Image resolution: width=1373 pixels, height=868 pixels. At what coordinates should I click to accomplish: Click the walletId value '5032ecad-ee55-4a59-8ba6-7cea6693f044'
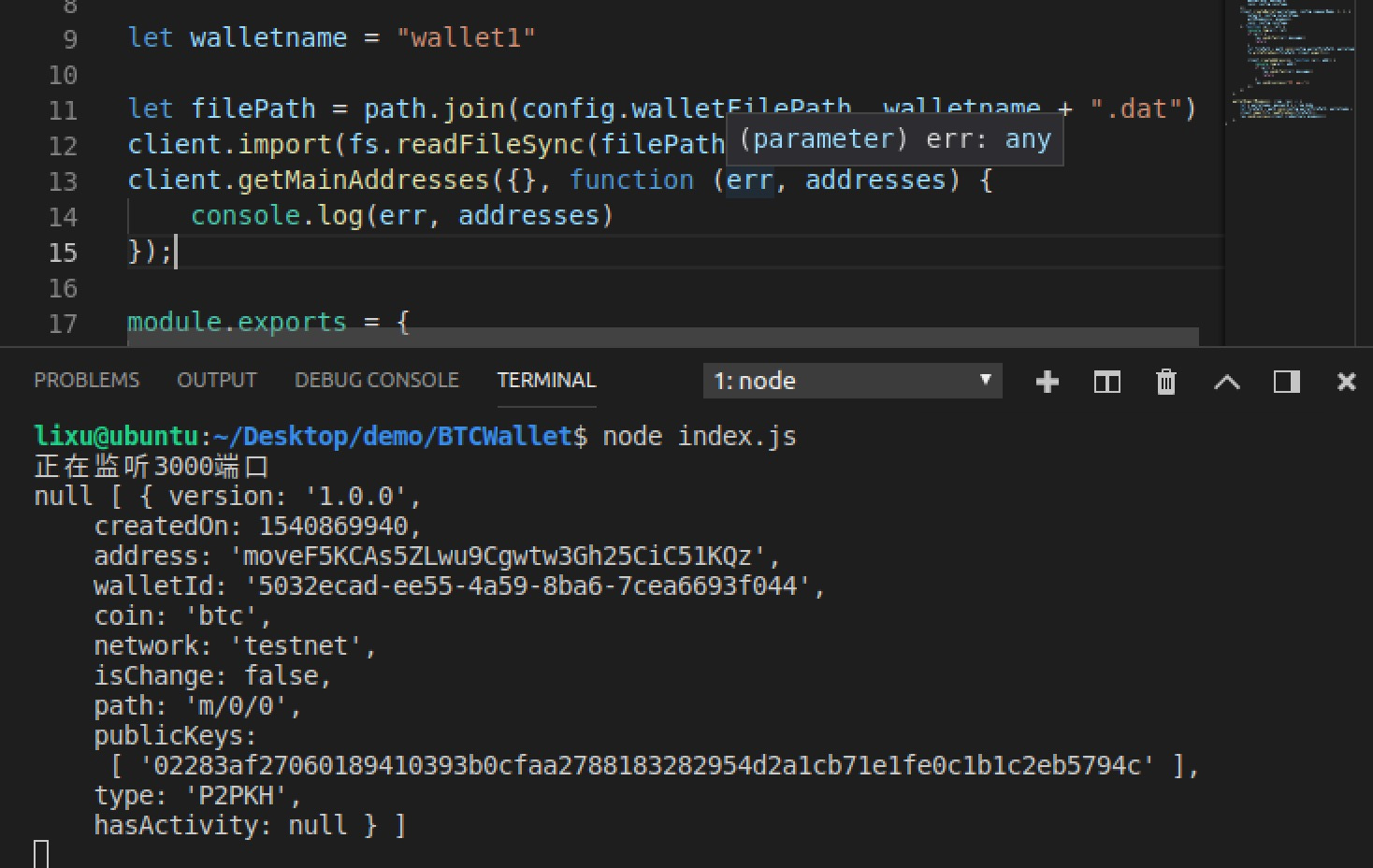click(x=528, y=586)
